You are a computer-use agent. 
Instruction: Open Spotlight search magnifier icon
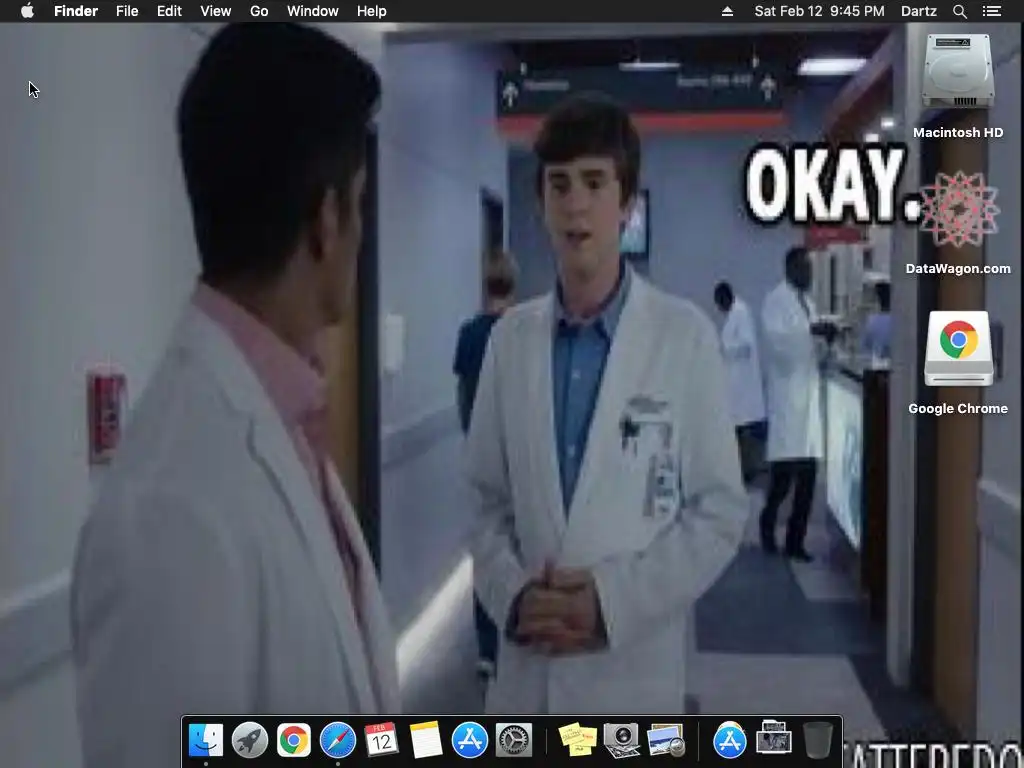tap(959, 11)
